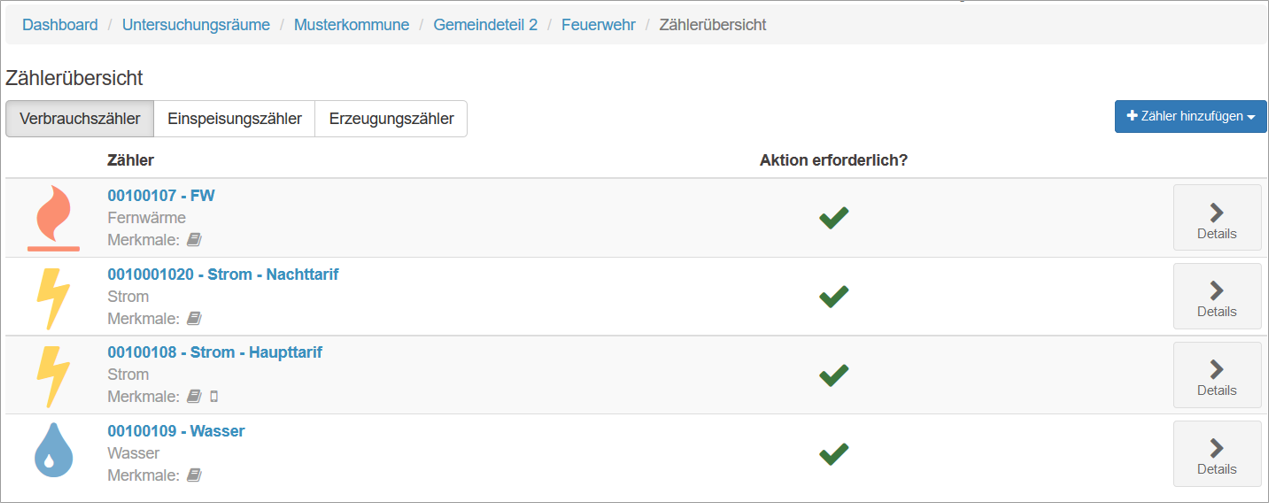Image resolution: width=1269 pixels, height=503 pixels.
Task: Click the water drop icon for Wasser
Action: (x=54, y=452)
